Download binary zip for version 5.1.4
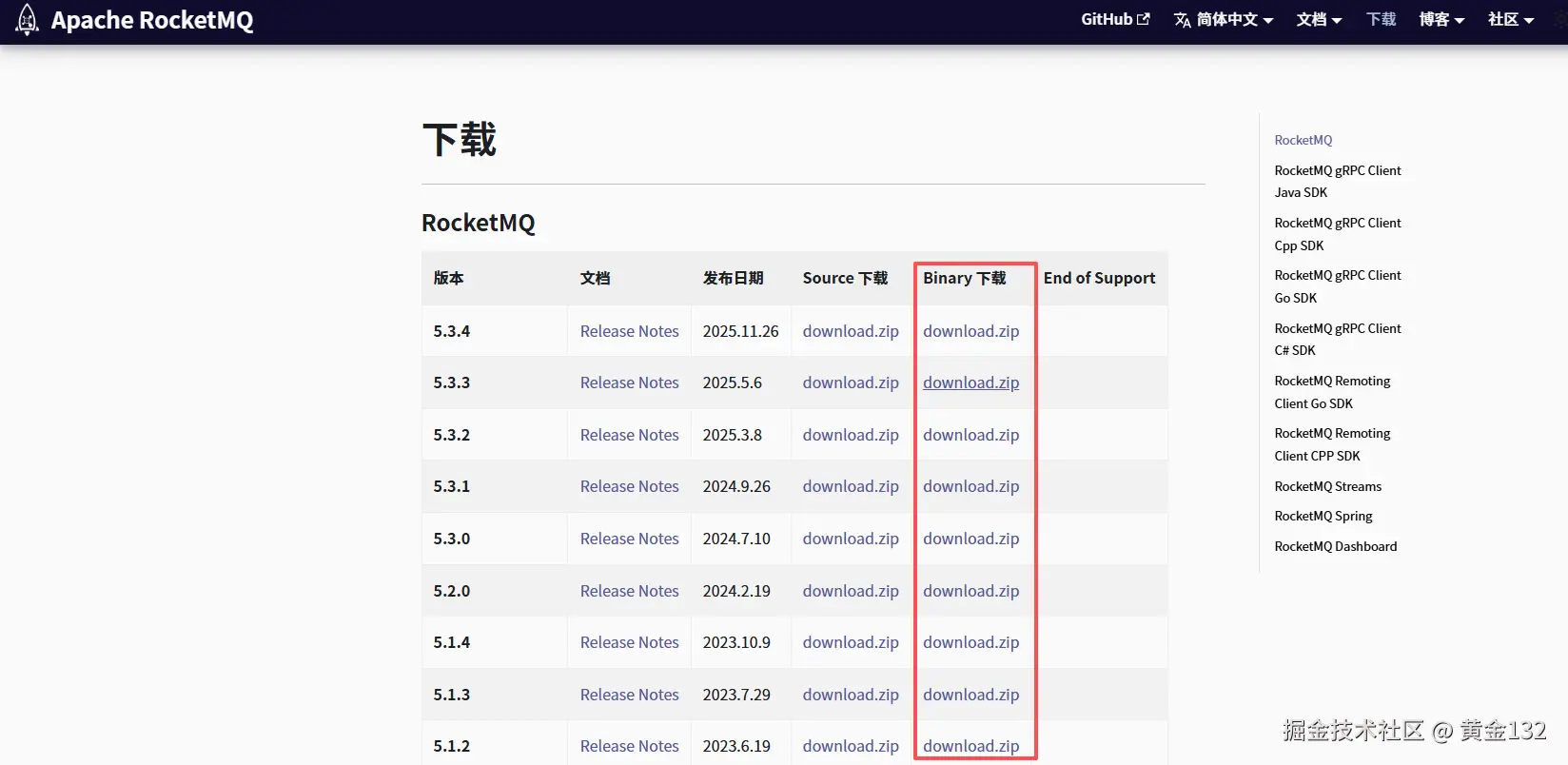 point(970,642)
